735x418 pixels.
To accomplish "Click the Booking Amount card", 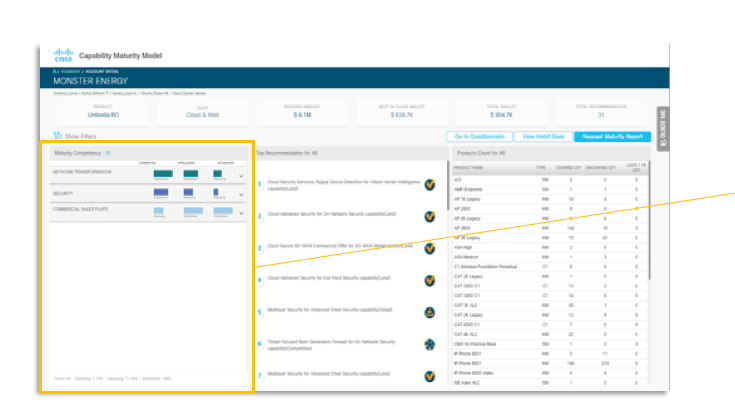I will click(x=302, y=112).
